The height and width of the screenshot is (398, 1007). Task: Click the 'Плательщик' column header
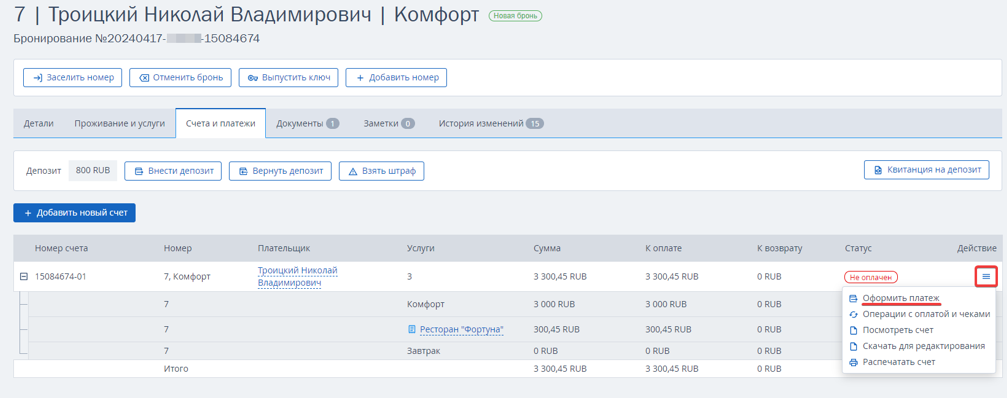[284, 248]
